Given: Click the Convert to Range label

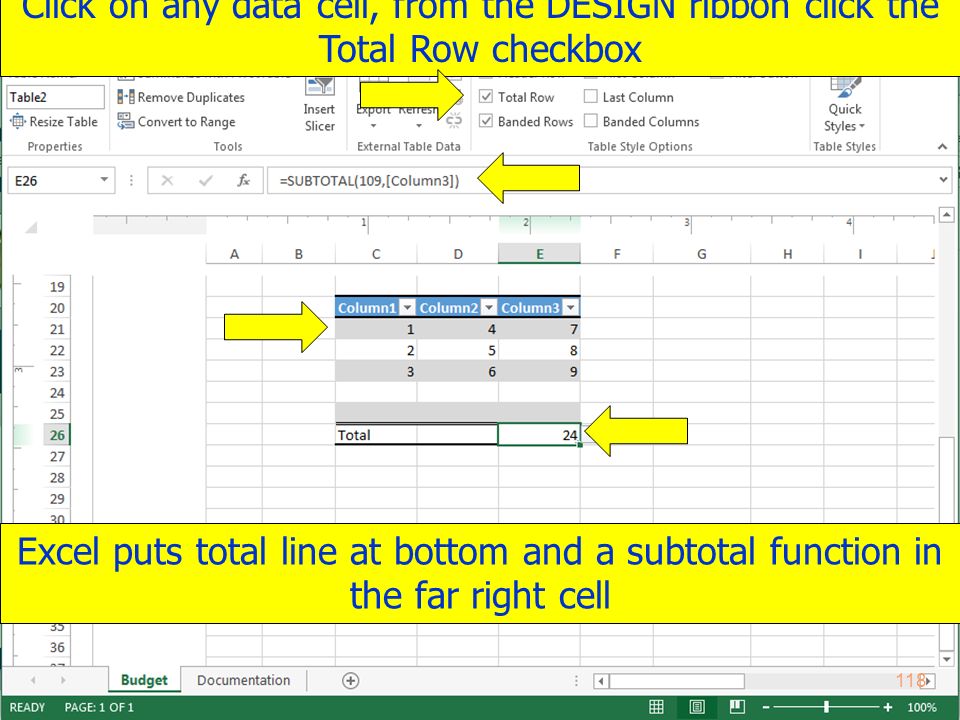Looking at the screenshot, I should click(187, 122).
